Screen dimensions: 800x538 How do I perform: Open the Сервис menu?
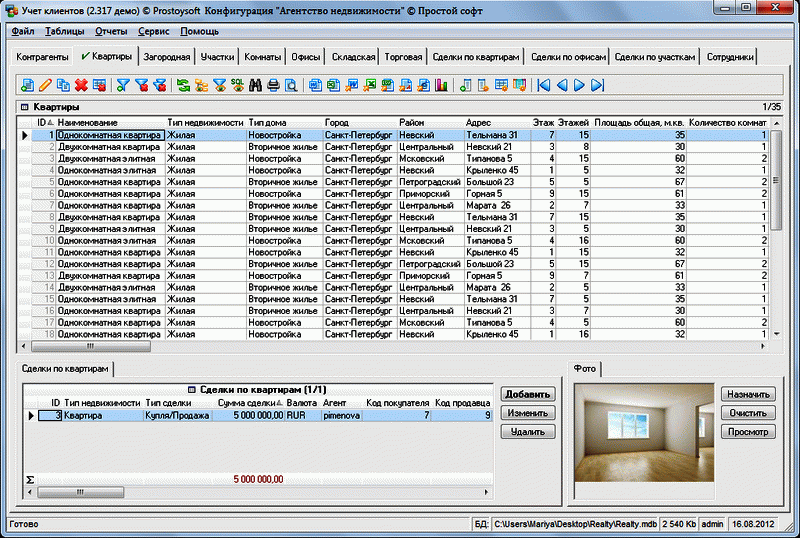pyautogui.click(x=152, y=32)
